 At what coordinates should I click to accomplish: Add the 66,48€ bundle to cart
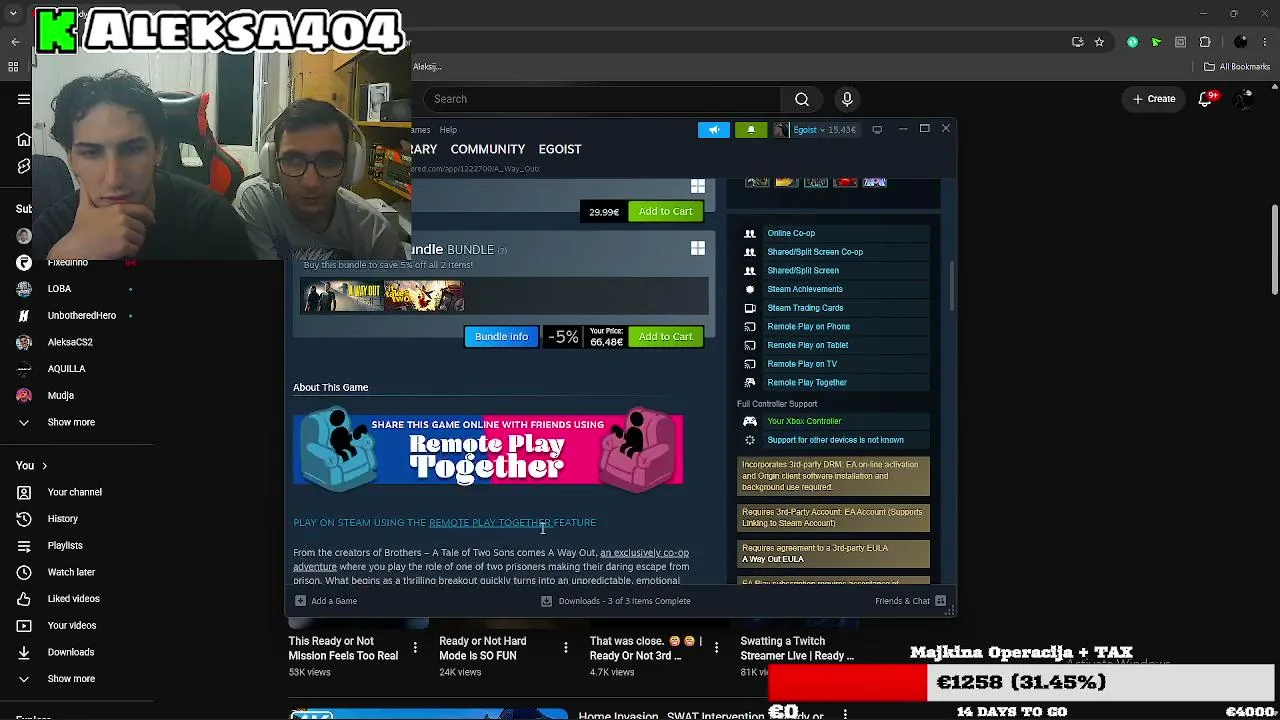point(666,337)
